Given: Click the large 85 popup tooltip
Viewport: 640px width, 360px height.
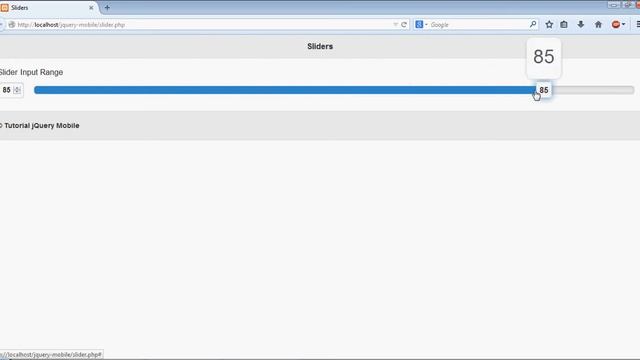Looking at the screenshot, I should click(544, 57).
